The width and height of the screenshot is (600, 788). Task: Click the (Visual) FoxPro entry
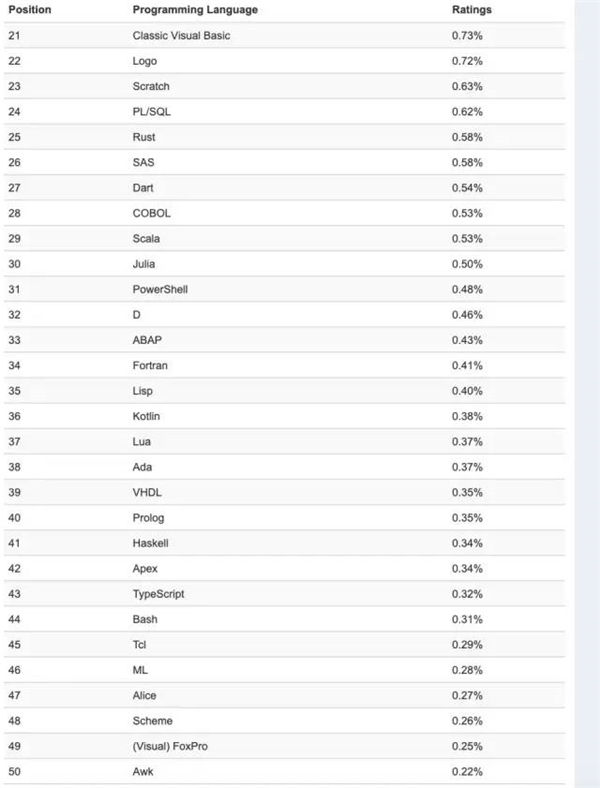170,746
